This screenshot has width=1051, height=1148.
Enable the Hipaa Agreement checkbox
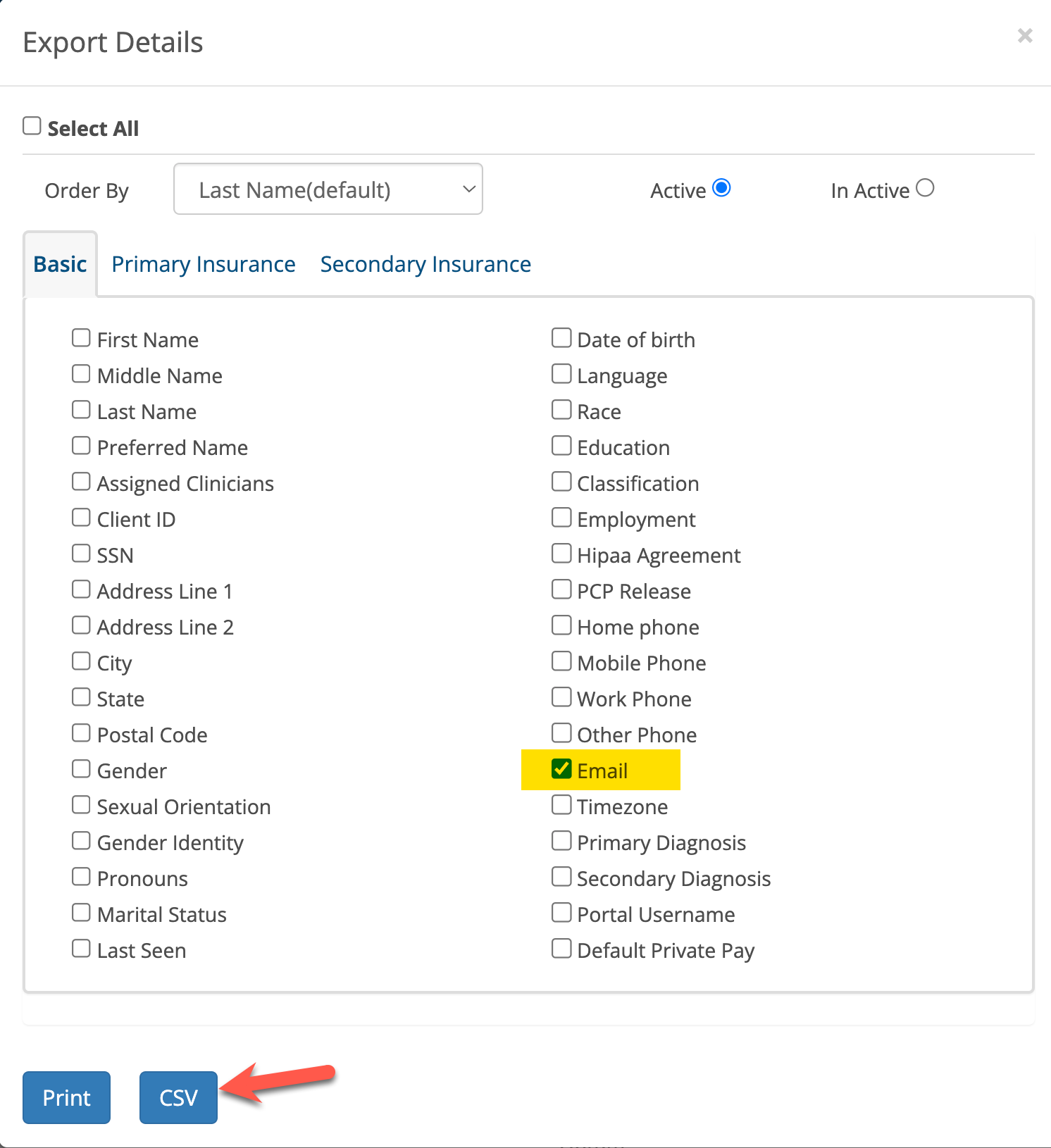[561, 553]
